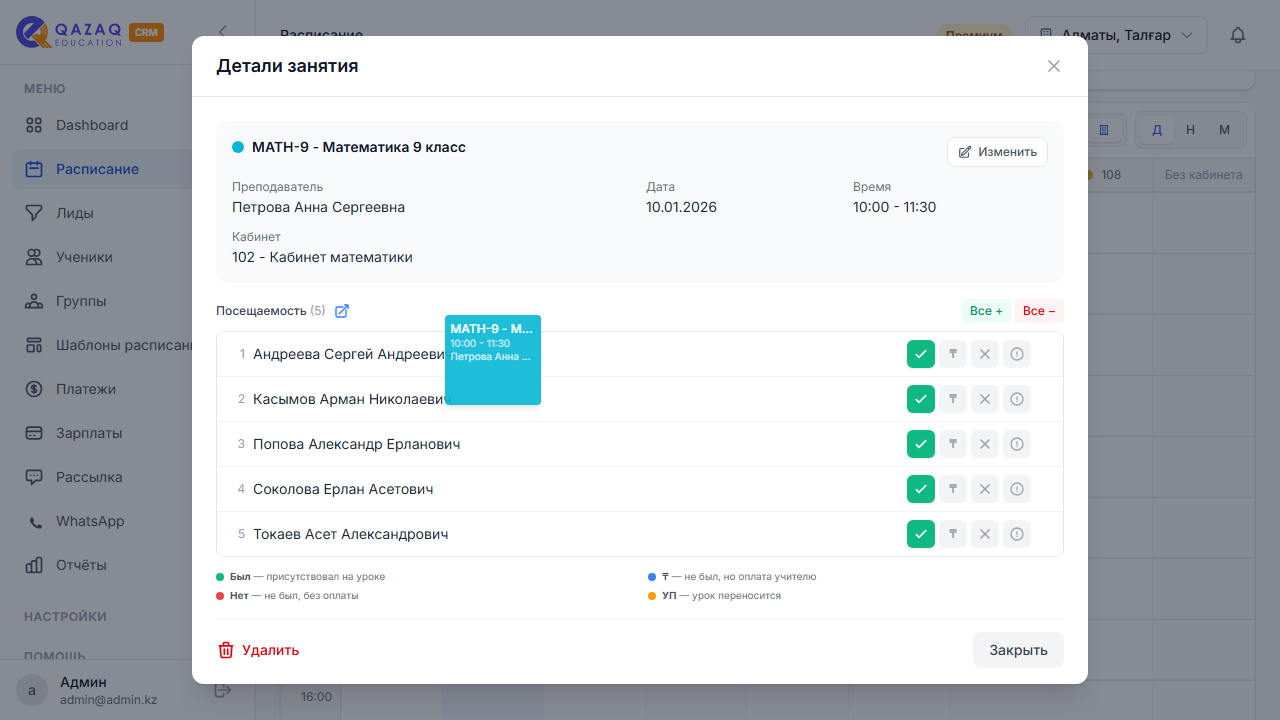
Task: Set lesson-postponed status for Андреева Сергей
Action: (x=1017, y=354)
